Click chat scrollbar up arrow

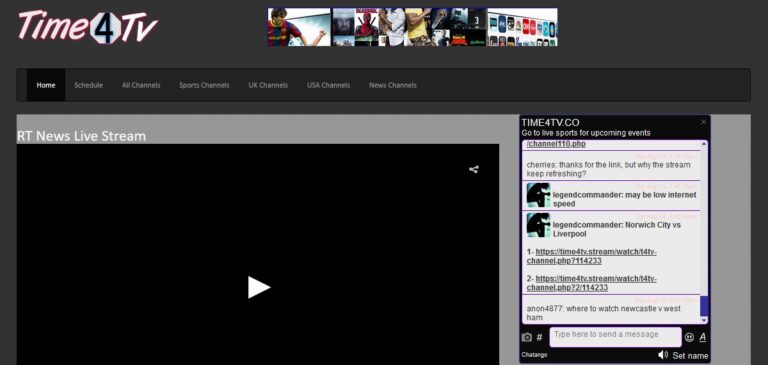point(704,144)
